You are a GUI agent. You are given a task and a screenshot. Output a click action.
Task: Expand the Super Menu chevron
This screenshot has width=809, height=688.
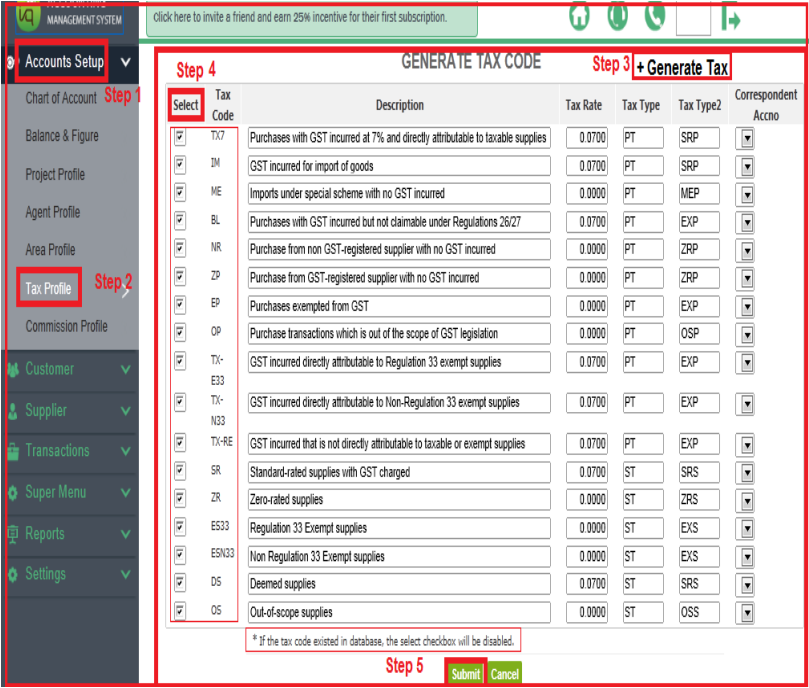[x=125, y=493]
